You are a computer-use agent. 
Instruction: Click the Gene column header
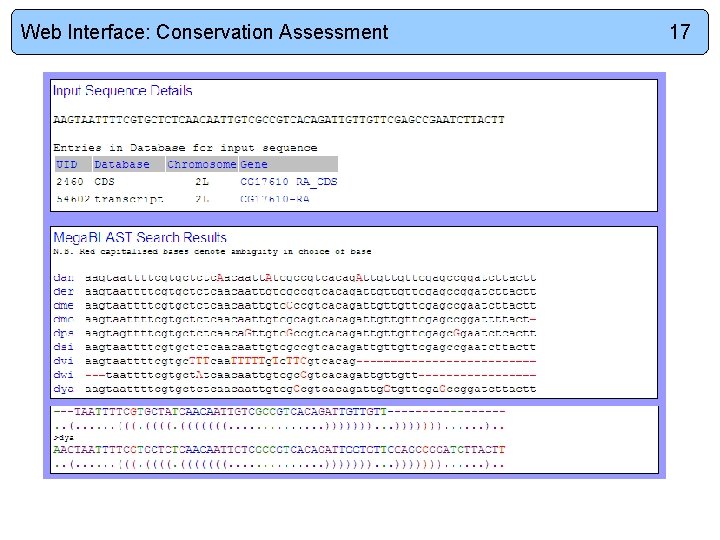[x=288, y=164]
